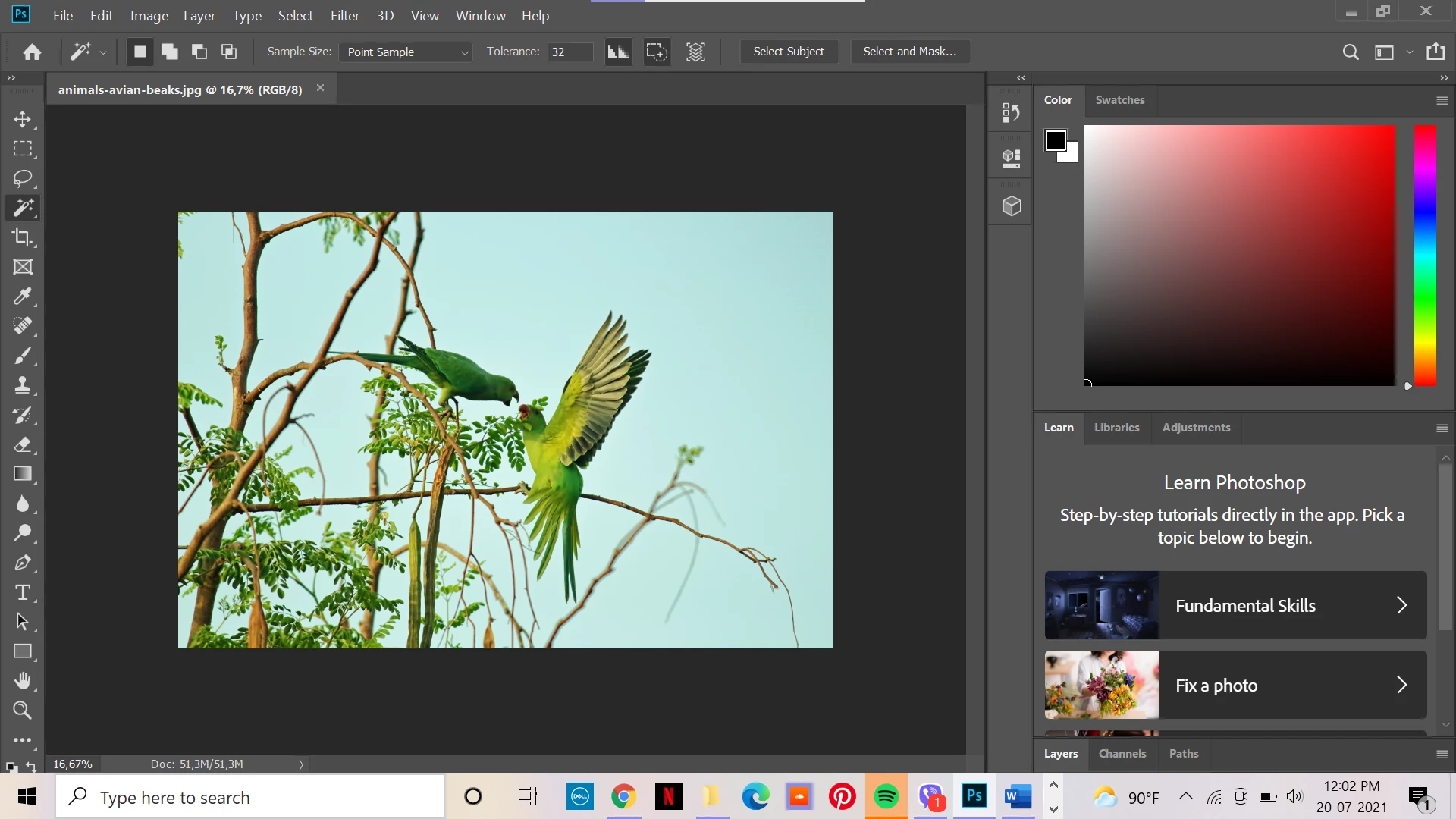Click the Select and Mask button
Viewport: 1456px width, 819px height.
click(x=909, y=52)
